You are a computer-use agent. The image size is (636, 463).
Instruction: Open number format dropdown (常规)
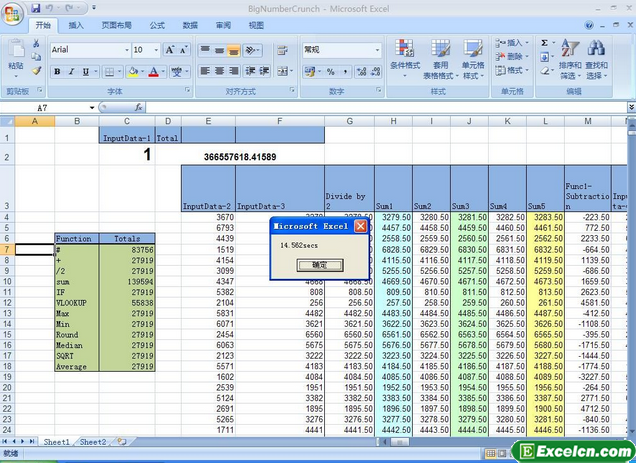[377, 50]
